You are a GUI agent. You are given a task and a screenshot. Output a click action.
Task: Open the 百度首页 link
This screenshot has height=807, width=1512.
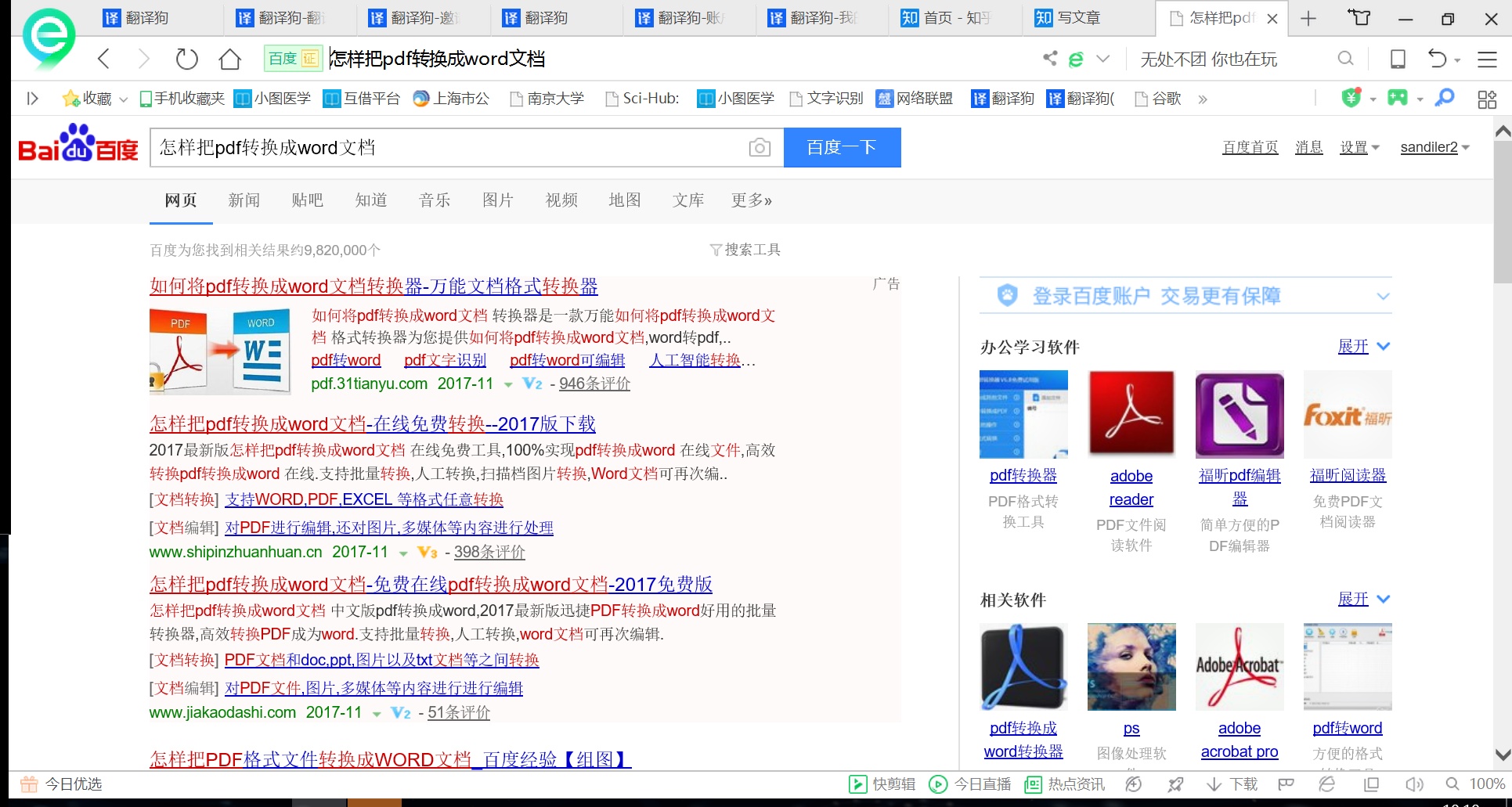[x=1250, y=147]
